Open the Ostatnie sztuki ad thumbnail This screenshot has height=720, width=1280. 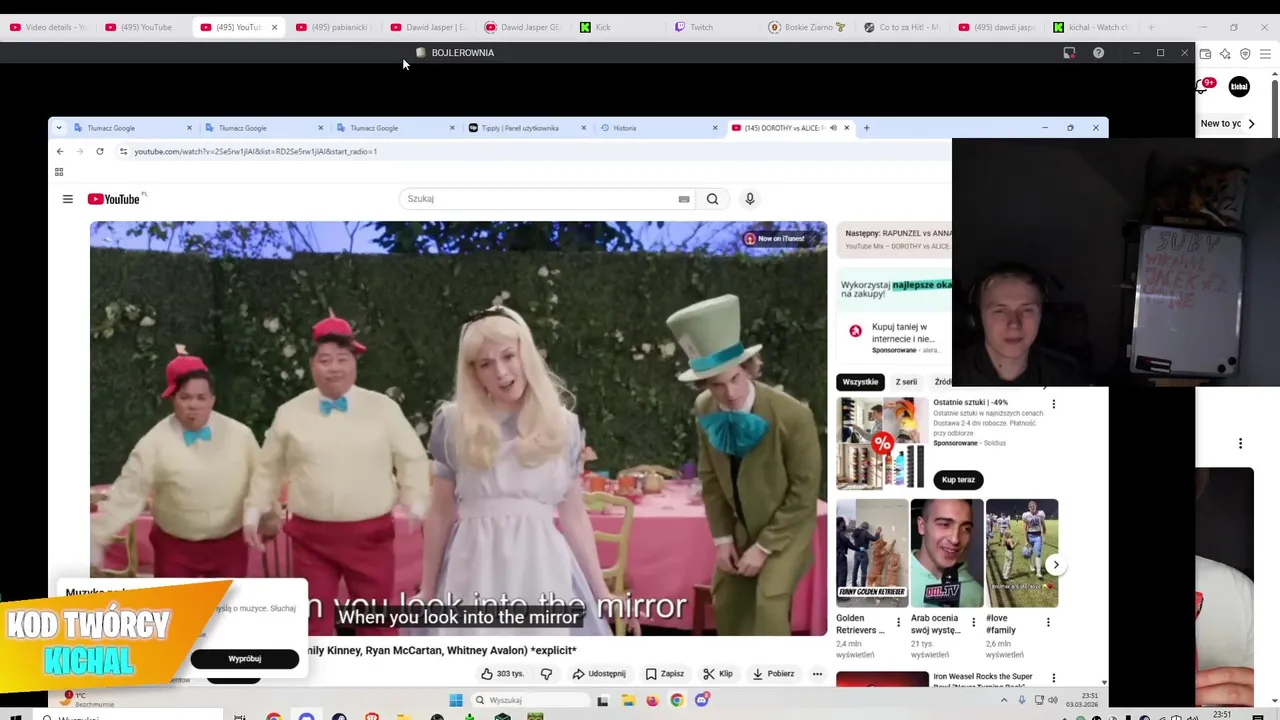pos(882,444)
